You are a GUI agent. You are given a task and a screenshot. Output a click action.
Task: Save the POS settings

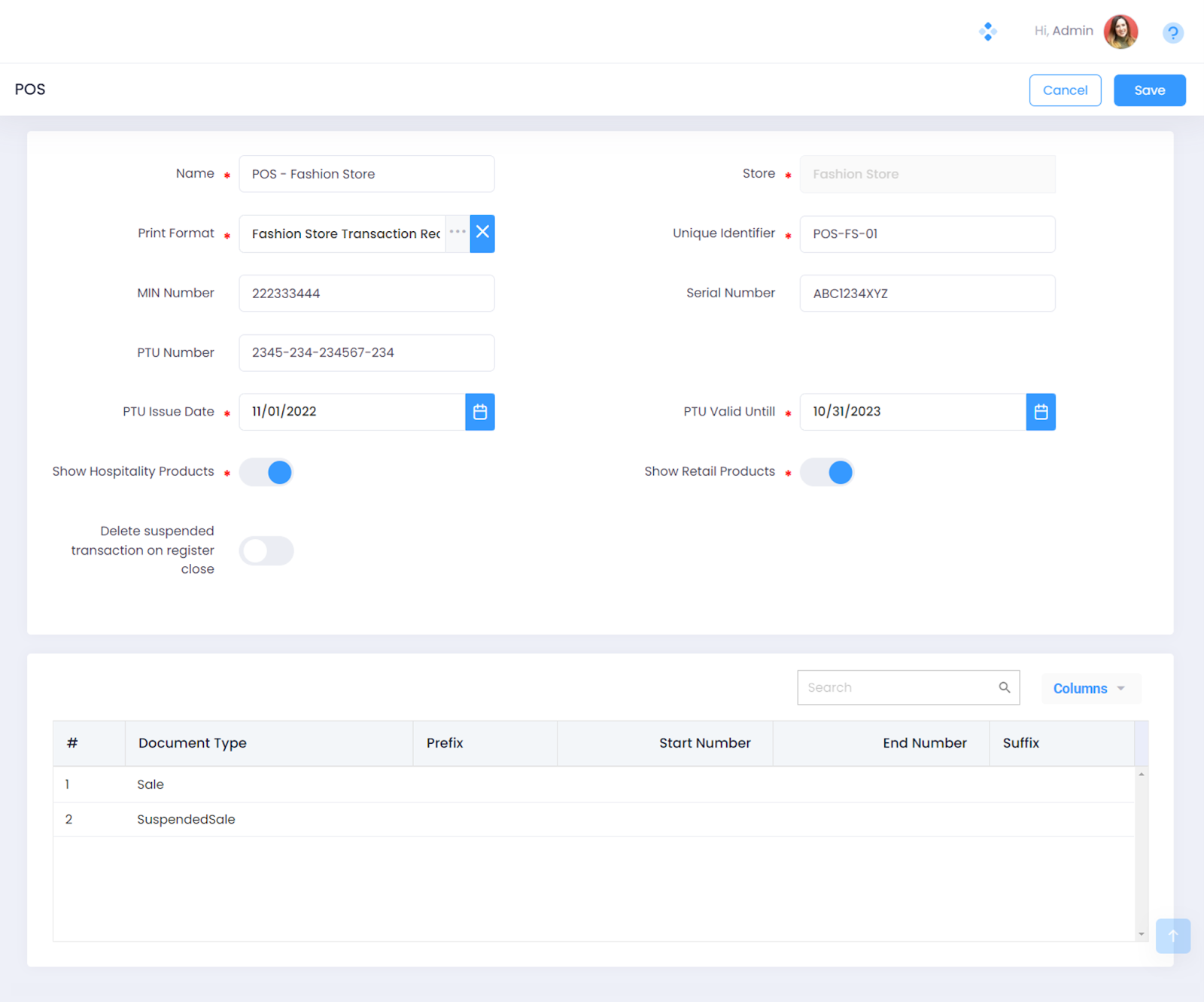[1149, 90]
